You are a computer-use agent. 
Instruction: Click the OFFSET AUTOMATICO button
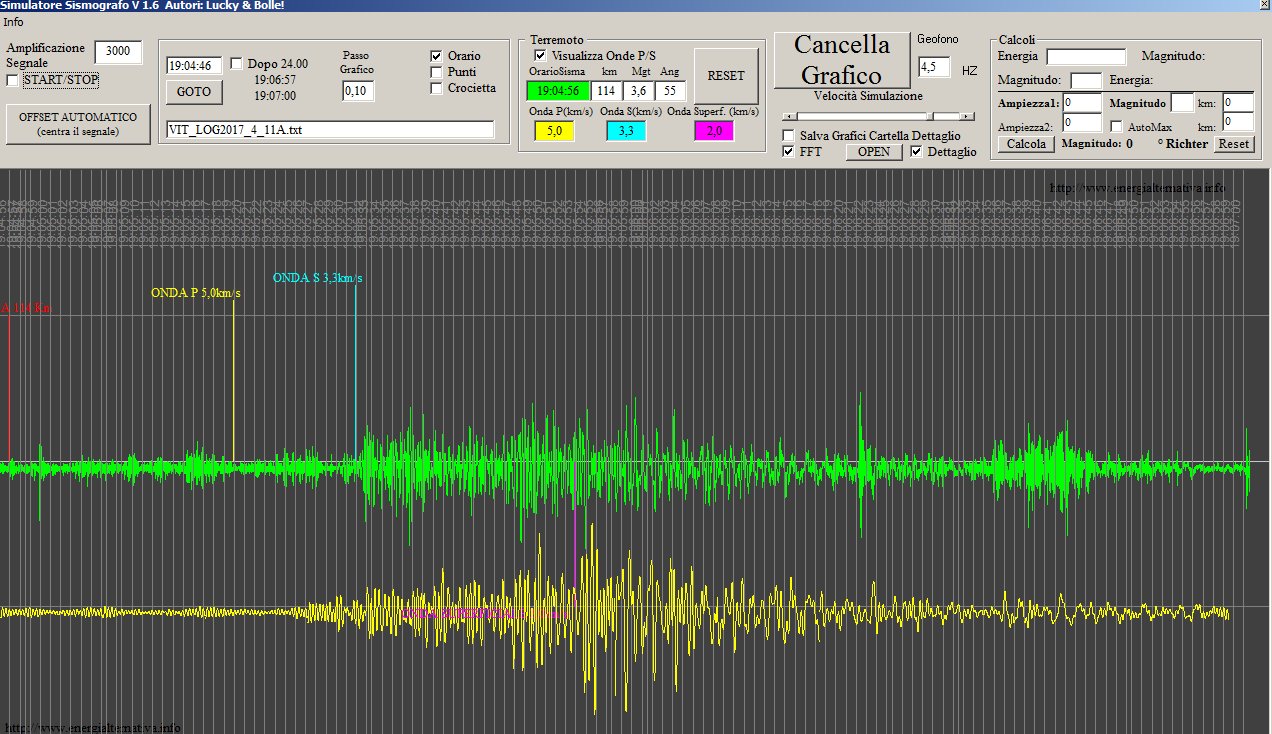(x=77, y=124)
